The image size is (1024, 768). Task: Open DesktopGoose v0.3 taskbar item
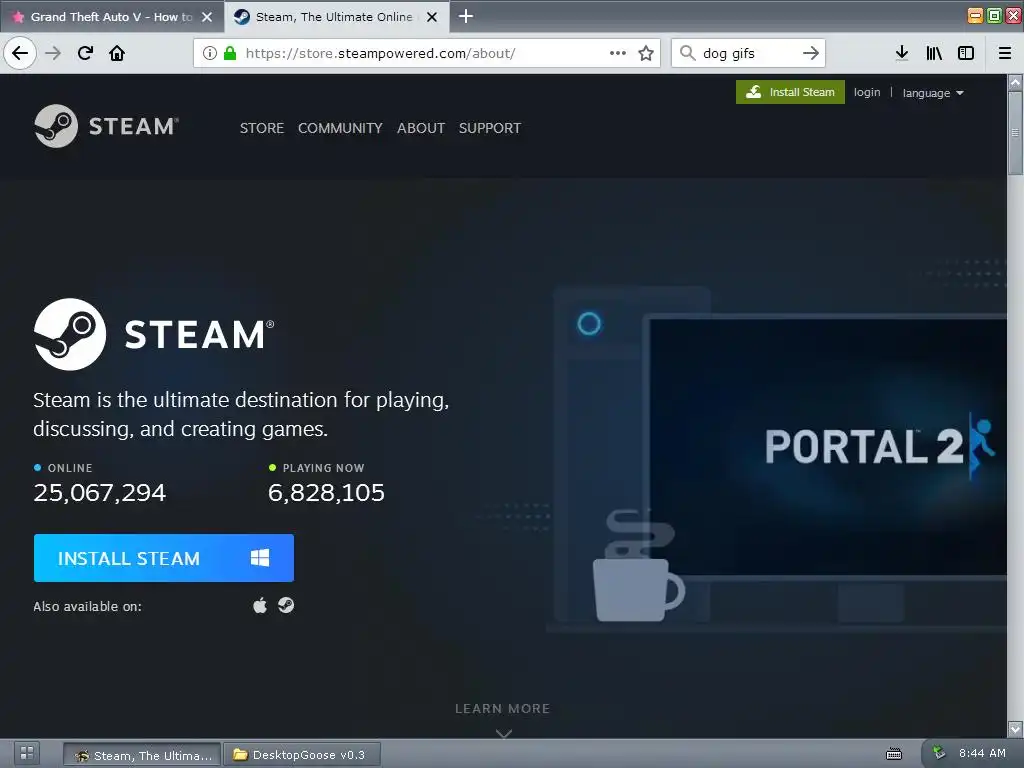point(302,755)
